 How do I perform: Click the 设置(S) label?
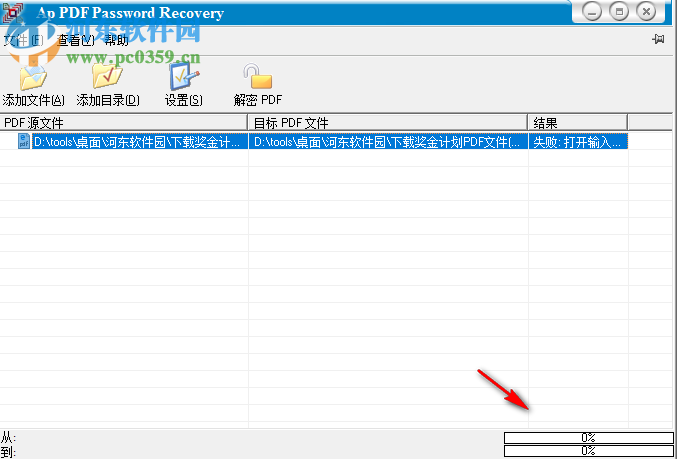pyautogui.click(x=183, y=100)
